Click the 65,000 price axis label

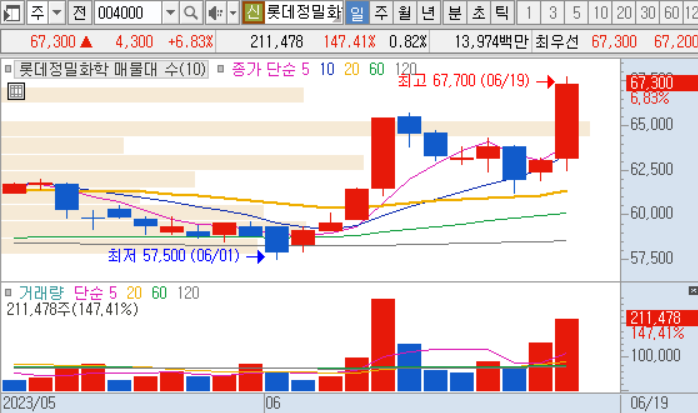pos(651,124)
